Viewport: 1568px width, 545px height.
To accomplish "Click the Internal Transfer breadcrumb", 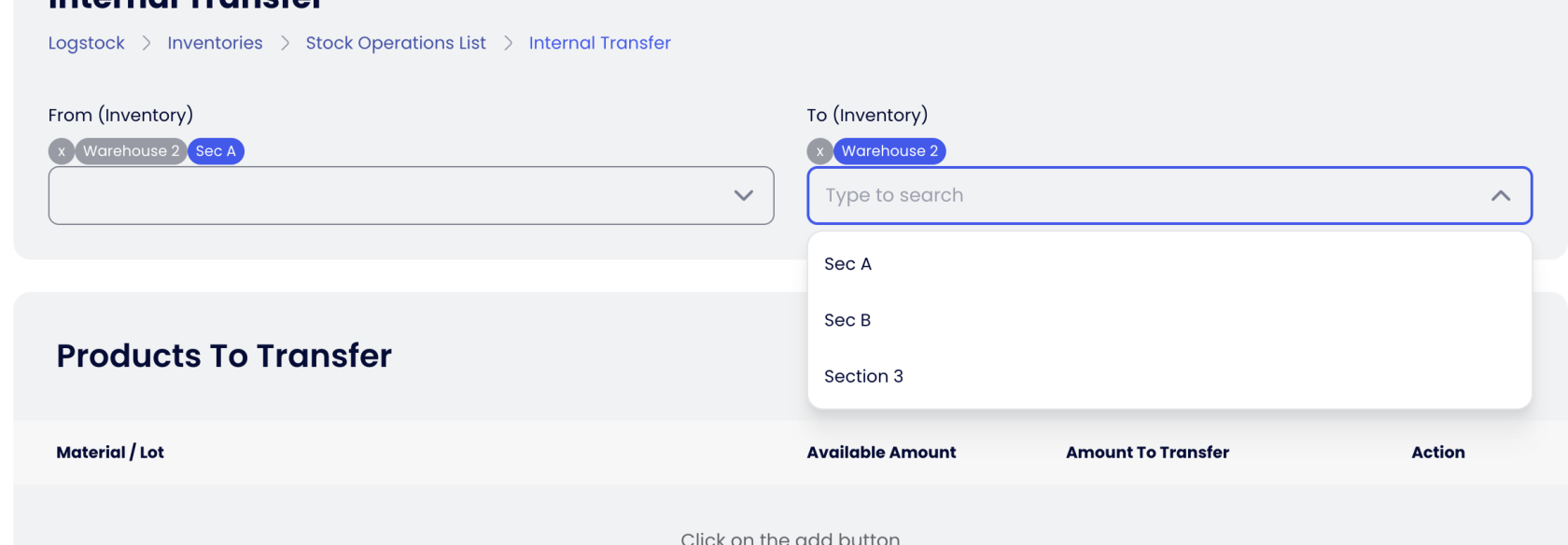I will pyautogui.click(x=599, y=43).
